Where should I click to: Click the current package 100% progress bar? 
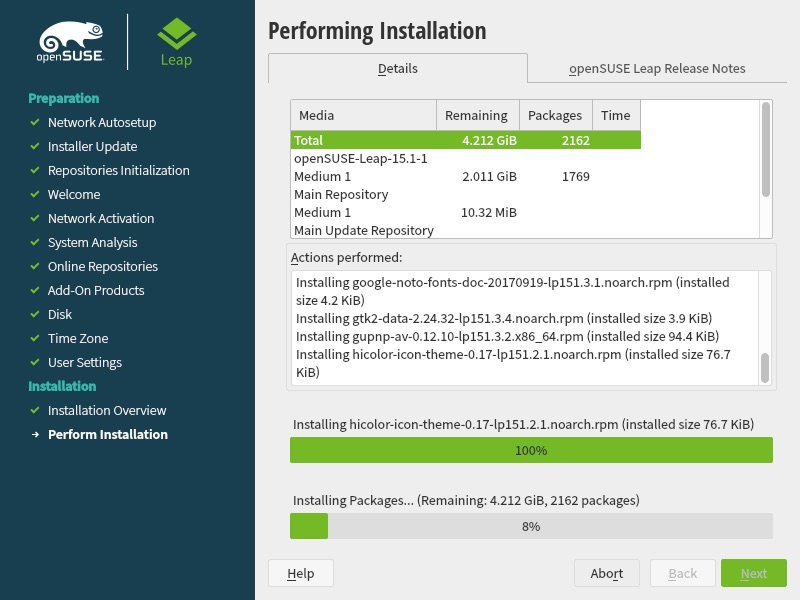point(531,451)
